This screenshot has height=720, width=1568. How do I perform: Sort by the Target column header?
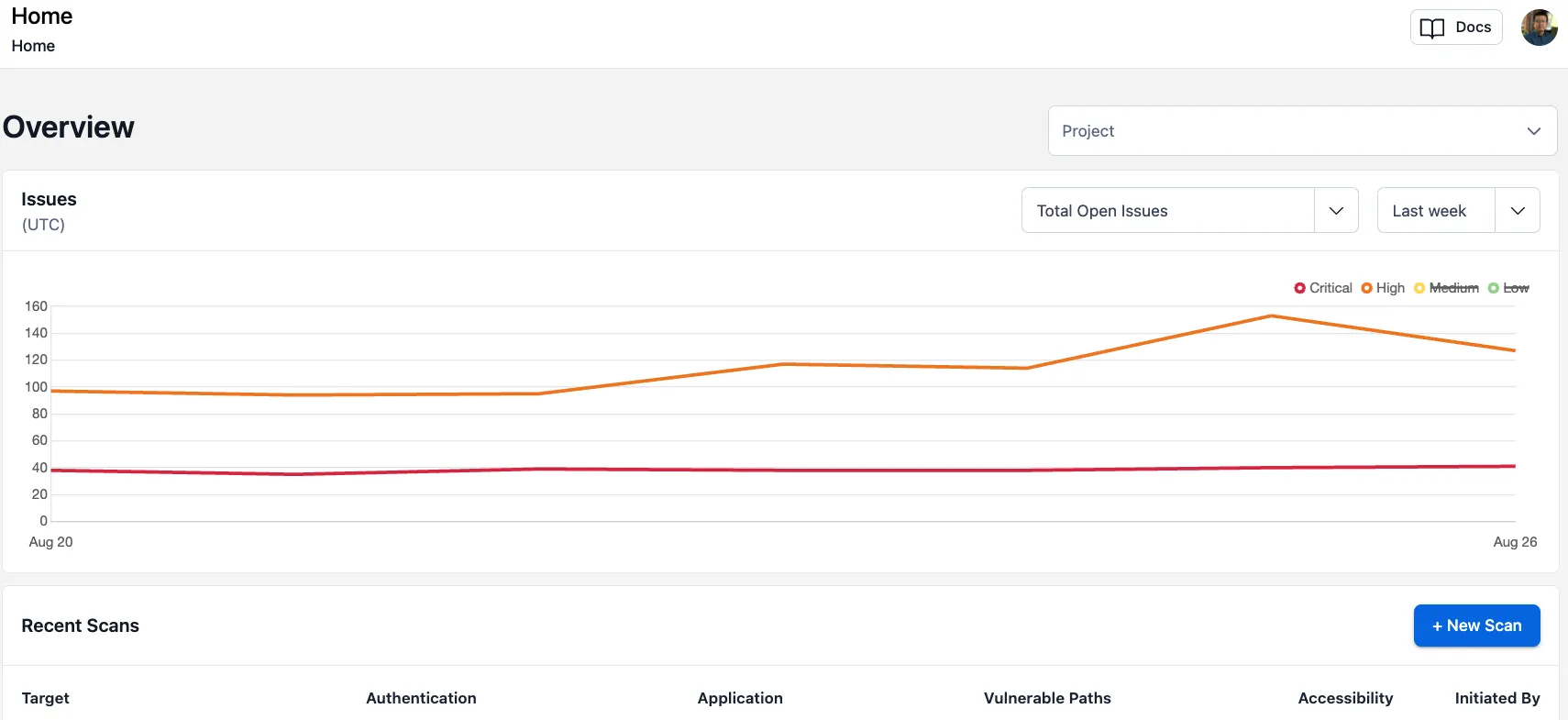click(46, 698)
